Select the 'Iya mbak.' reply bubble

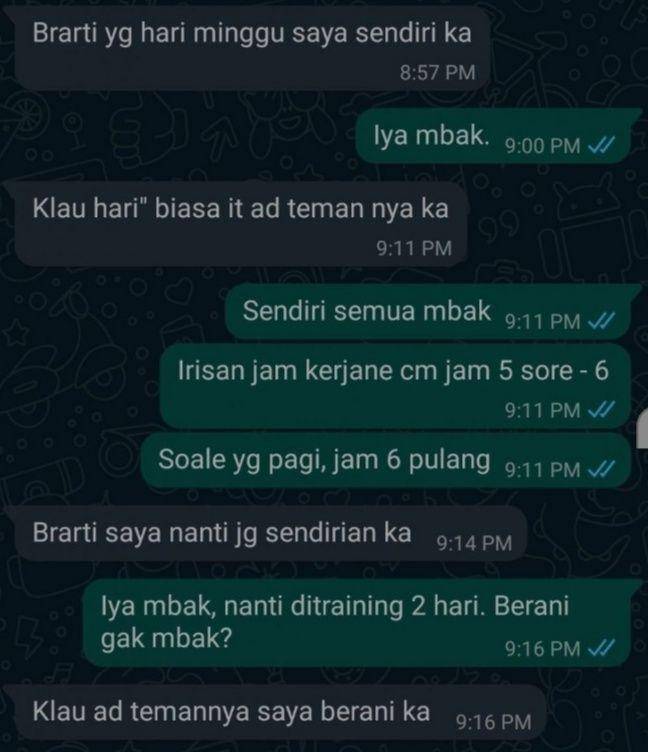pyautogui.click(x=494, y=136)
